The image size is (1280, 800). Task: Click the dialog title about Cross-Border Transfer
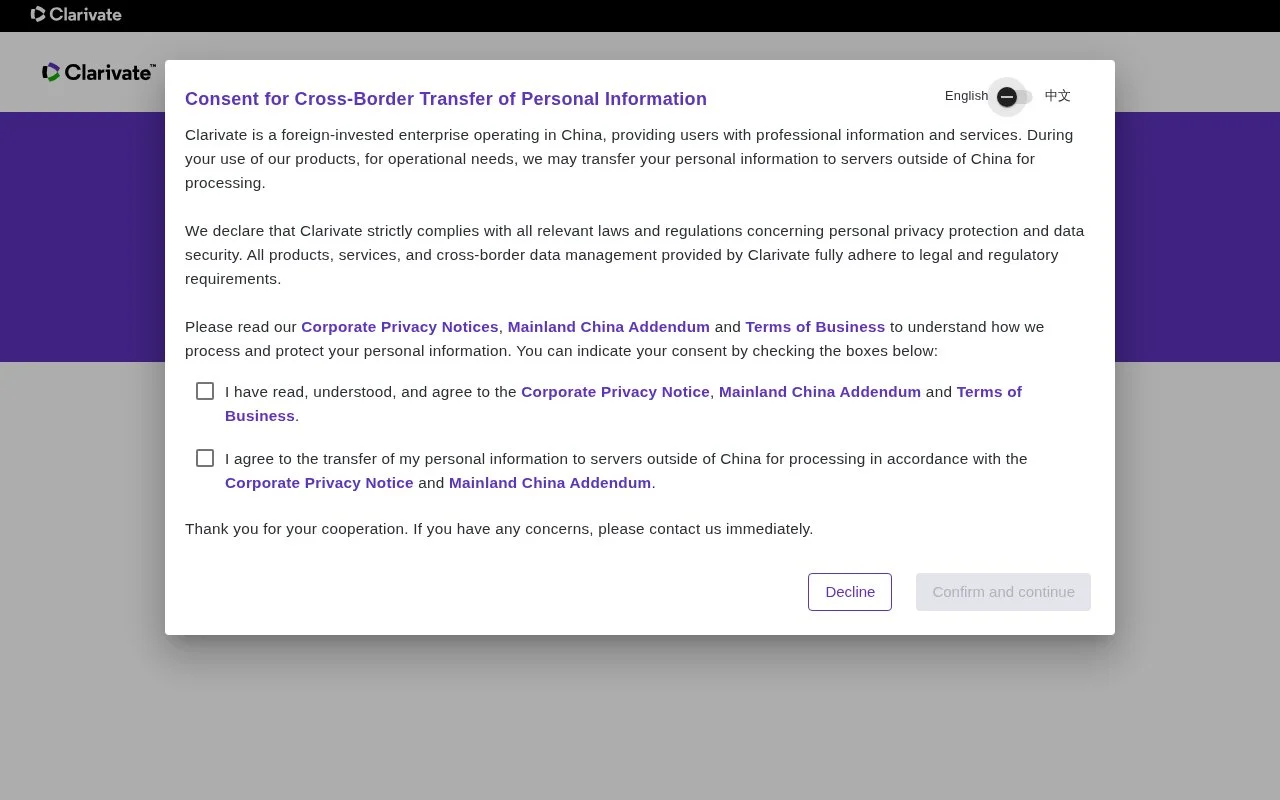coord(446,99)
